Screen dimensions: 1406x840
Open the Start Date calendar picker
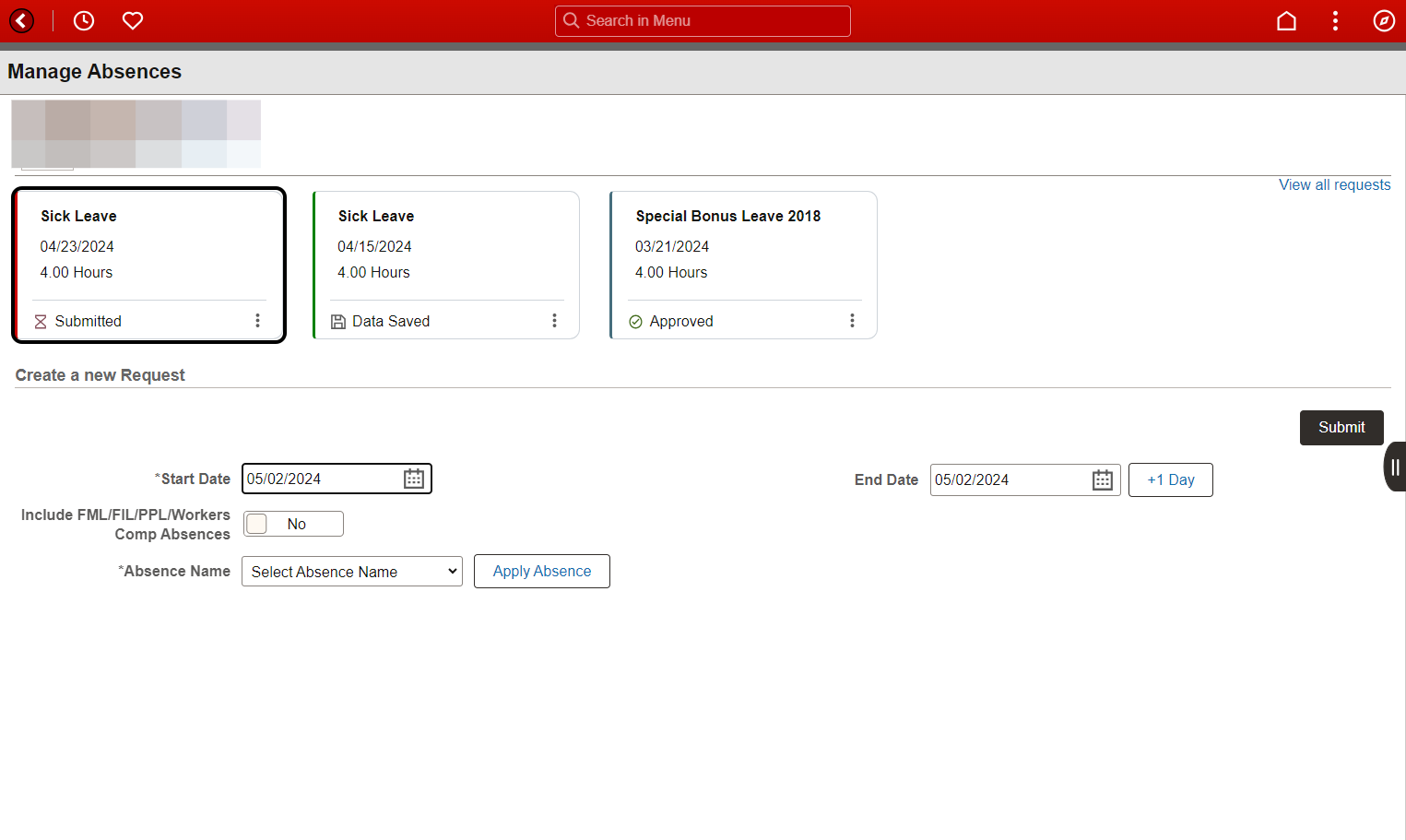click(x=414, y=479)
